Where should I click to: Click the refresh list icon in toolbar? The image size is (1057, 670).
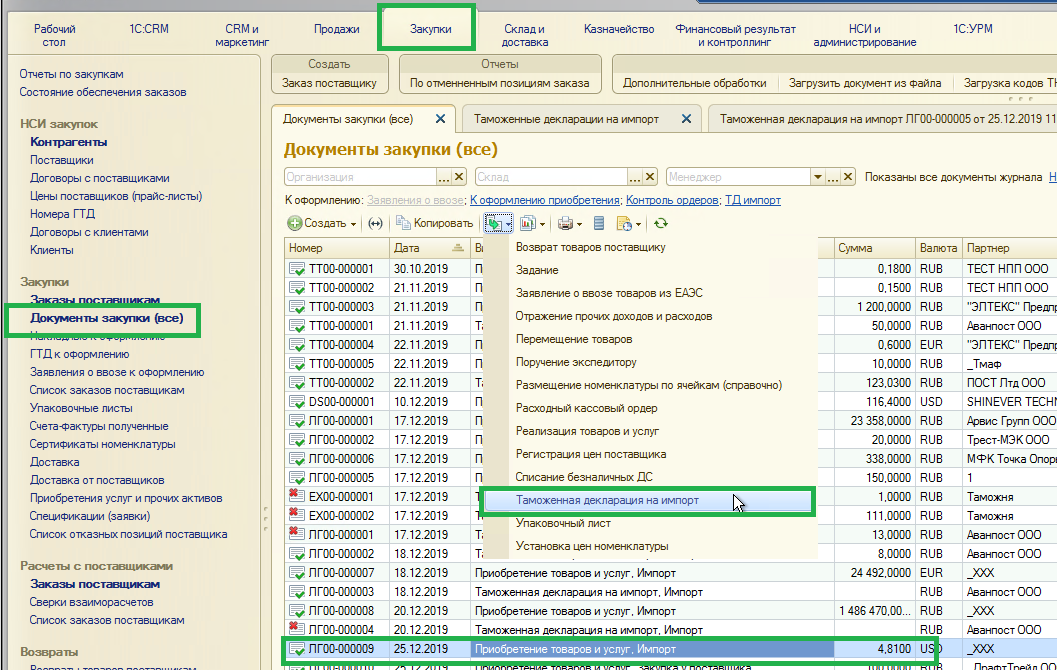[661, 223]
